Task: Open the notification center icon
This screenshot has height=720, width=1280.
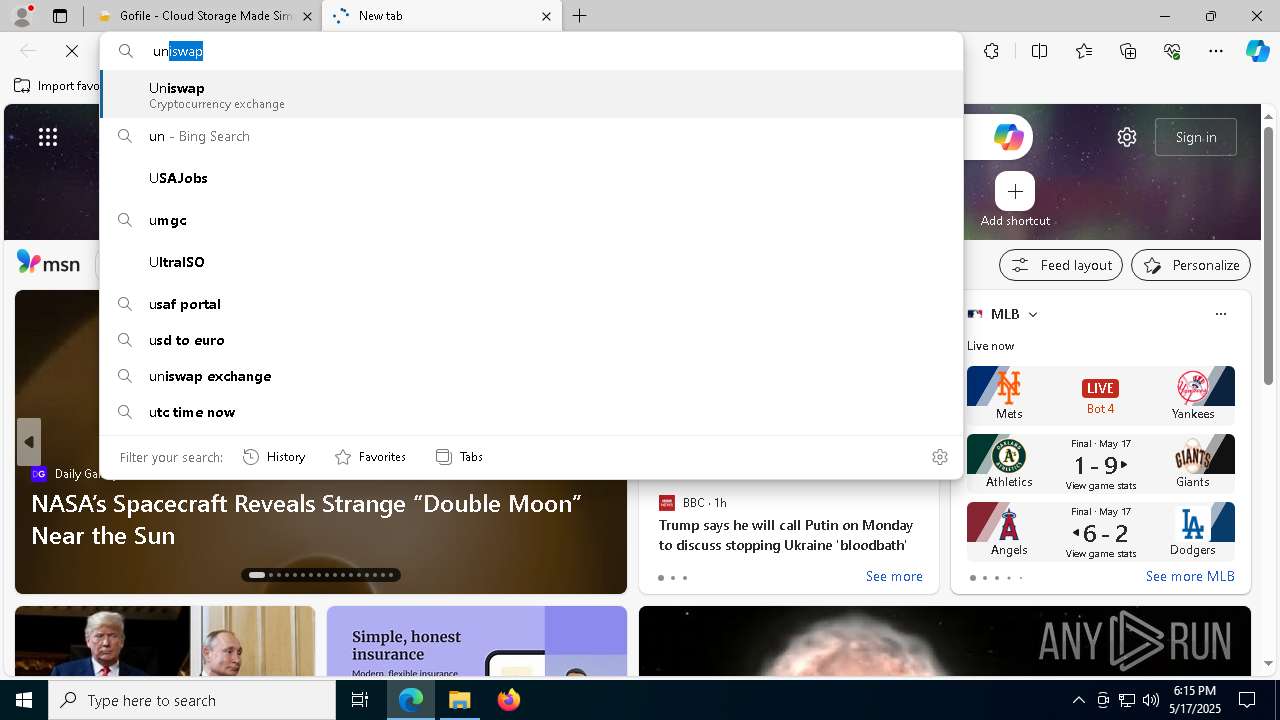Action: click(1247, 700)
